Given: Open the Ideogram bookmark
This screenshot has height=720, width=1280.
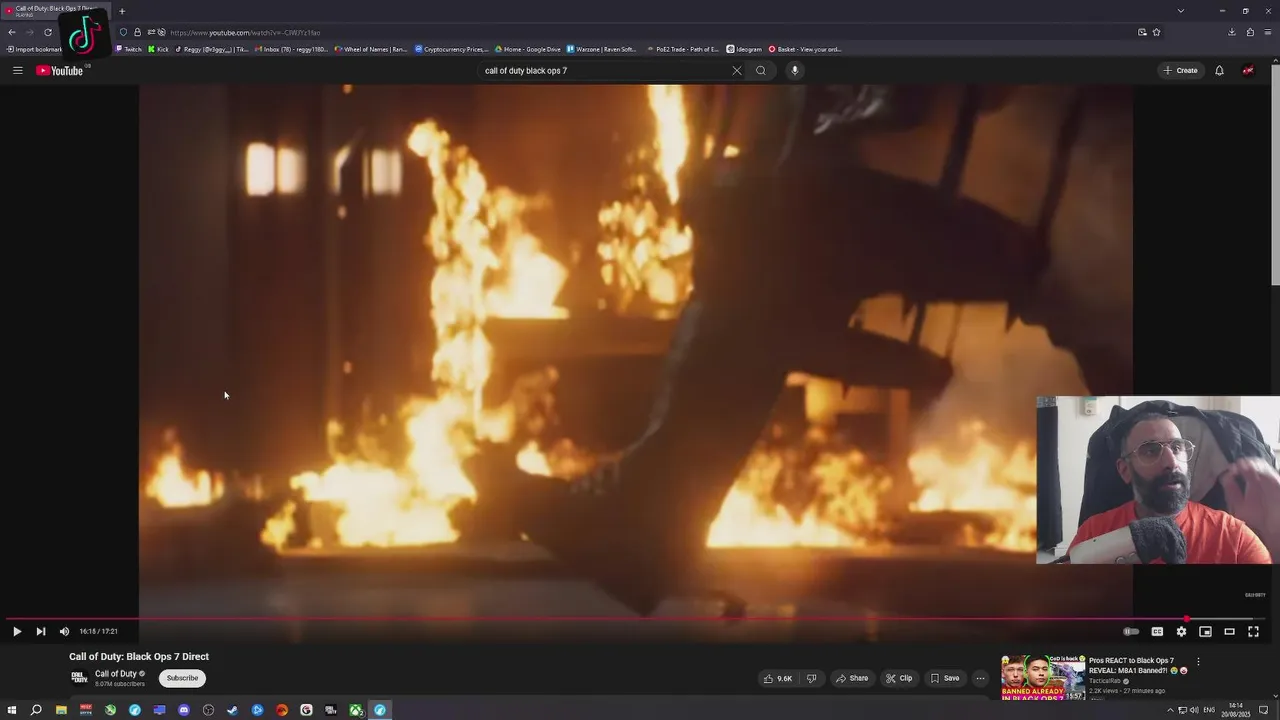Looking at the screenshot, I should tap(744, 49).
